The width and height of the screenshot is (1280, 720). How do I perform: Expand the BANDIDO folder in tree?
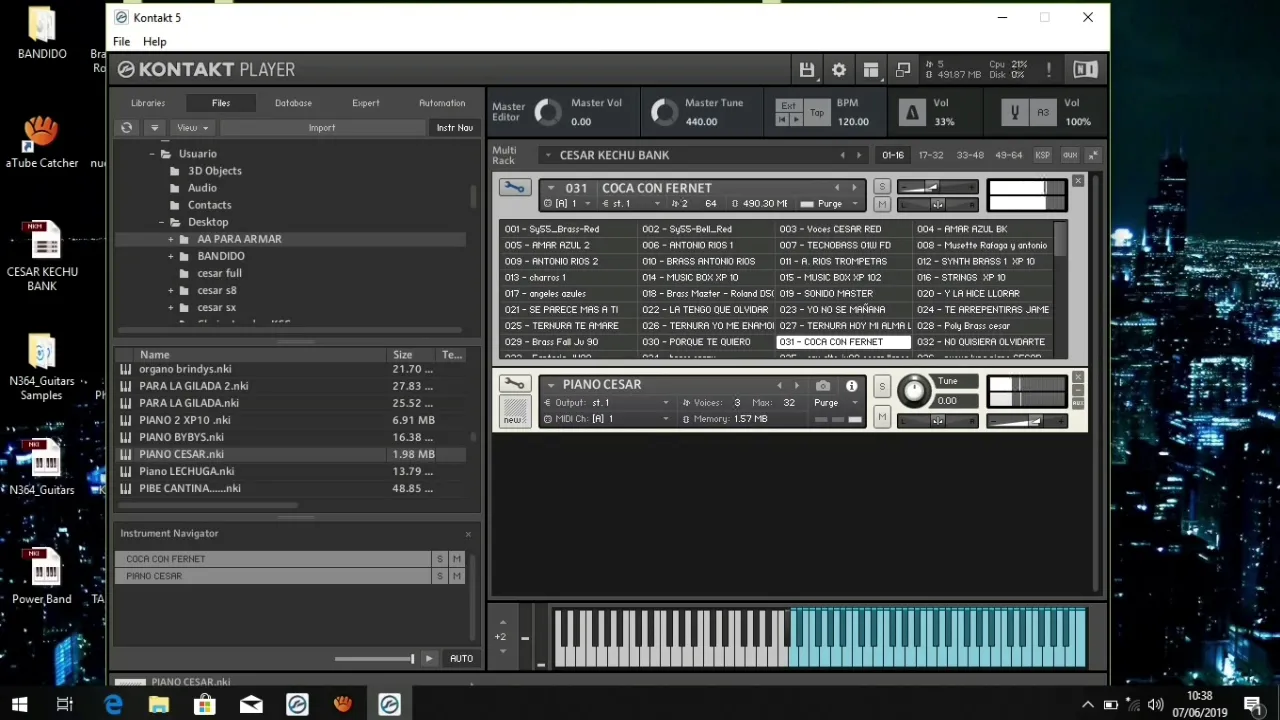[x=170, y=256]
